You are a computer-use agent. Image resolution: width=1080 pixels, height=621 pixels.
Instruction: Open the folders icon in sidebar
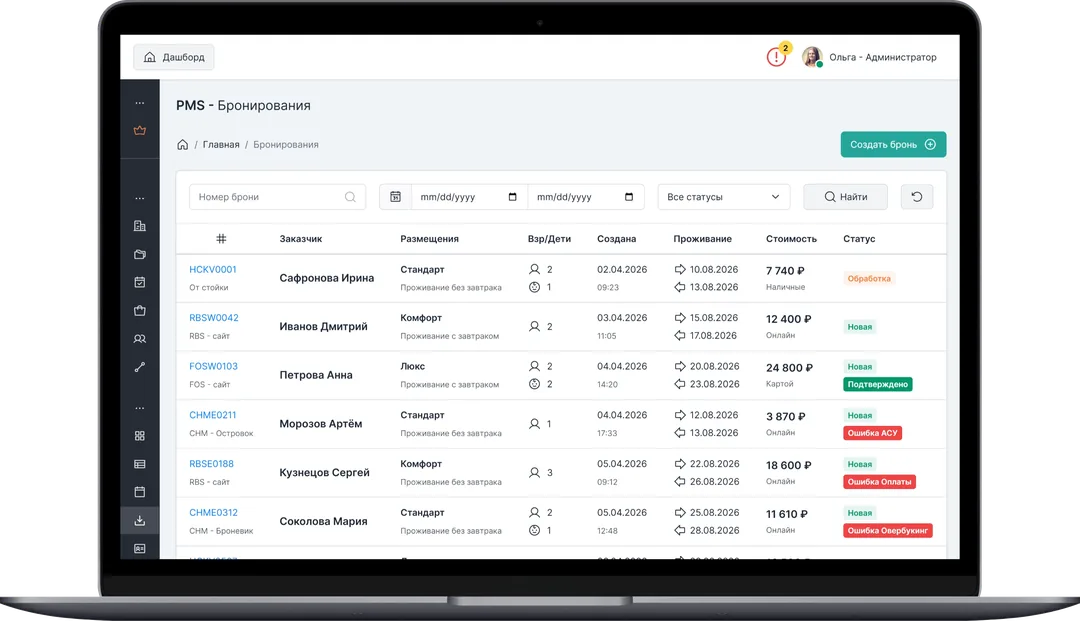[140, 254]
